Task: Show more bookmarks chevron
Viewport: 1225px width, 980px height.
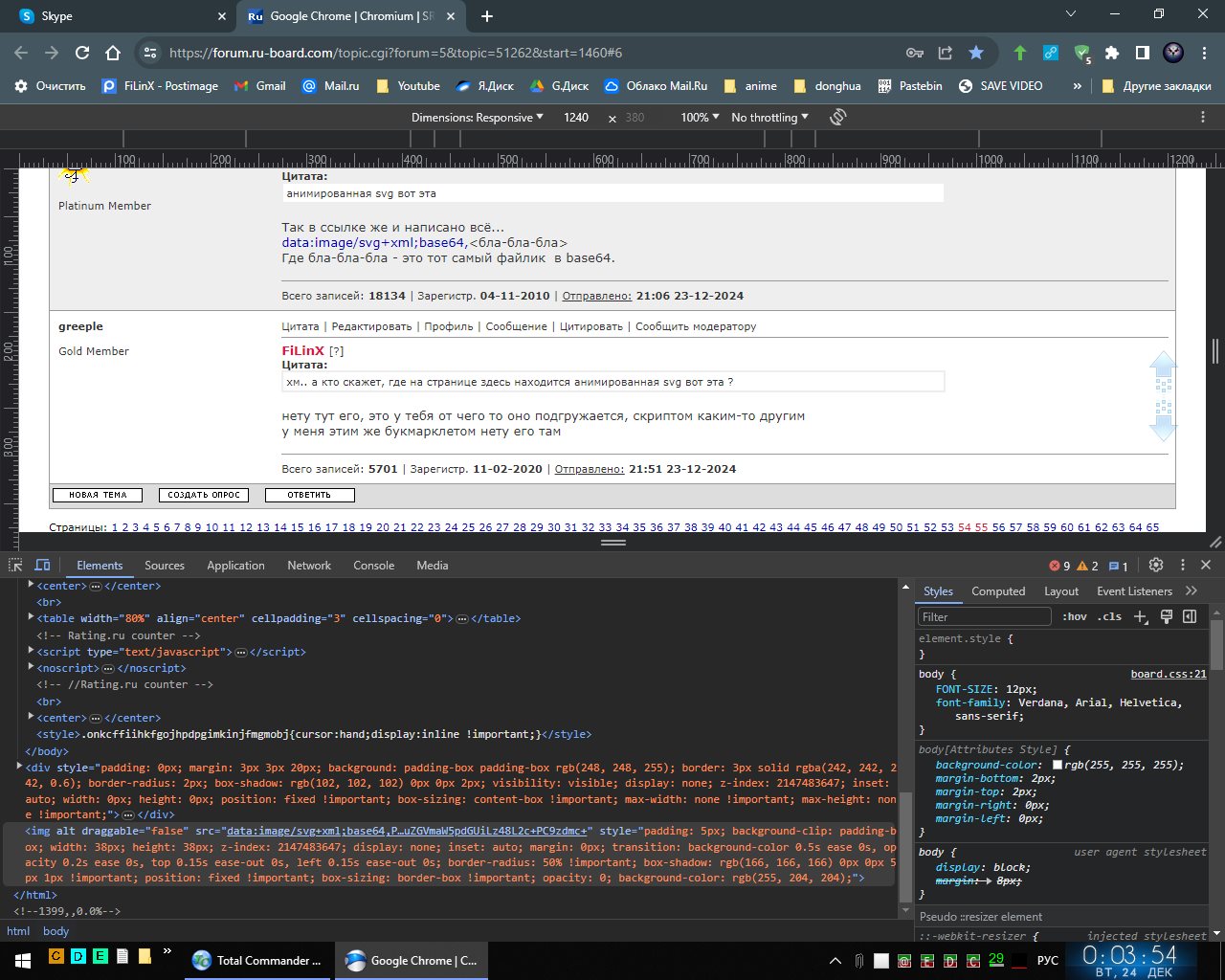Action: [x=1077, y=86]
